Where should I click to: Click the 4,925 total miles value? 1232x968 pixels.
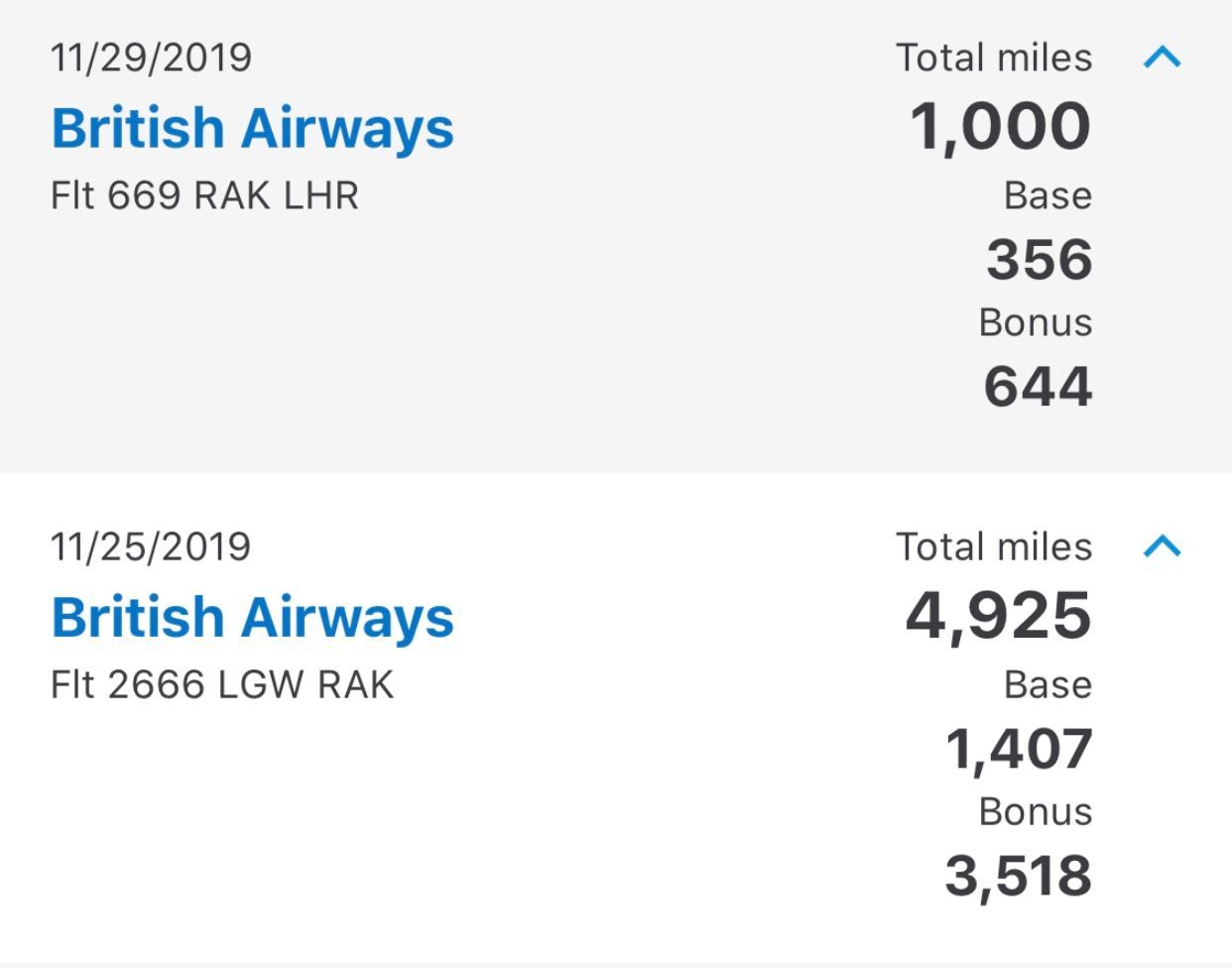(998, 616)
